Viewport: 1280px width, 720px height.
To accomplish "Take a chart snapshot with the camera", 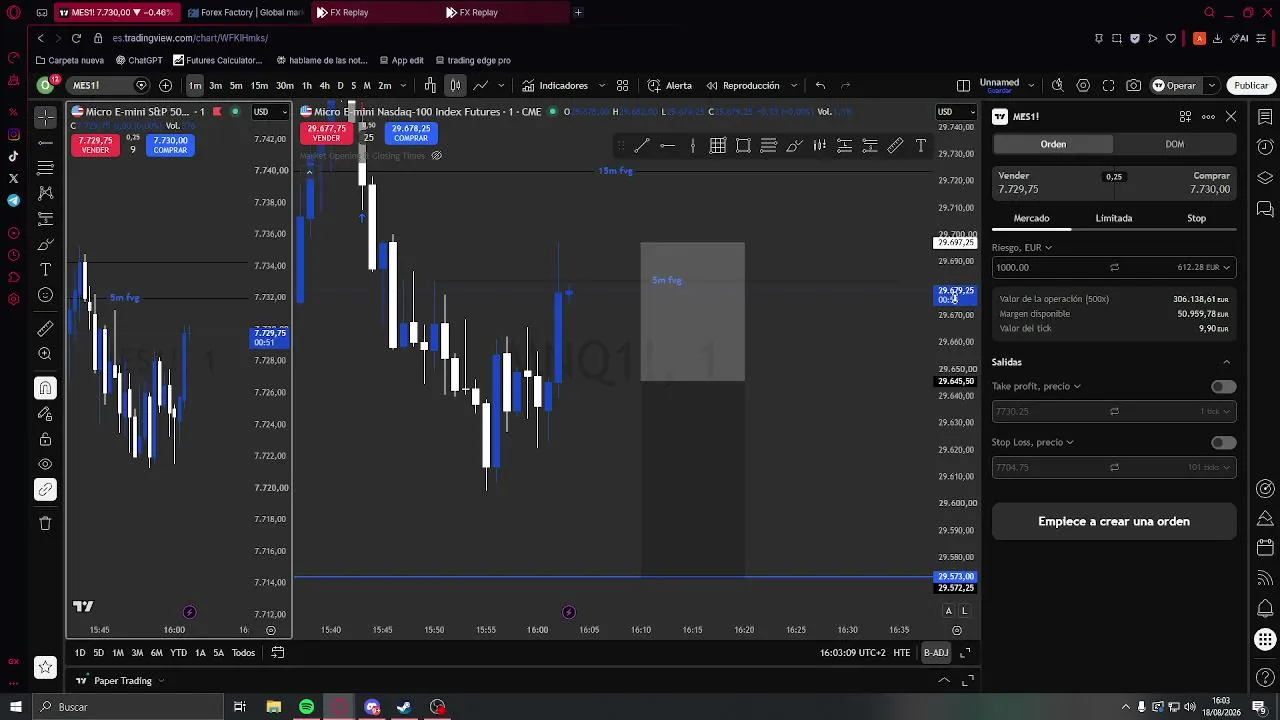I will [1133, 86].
